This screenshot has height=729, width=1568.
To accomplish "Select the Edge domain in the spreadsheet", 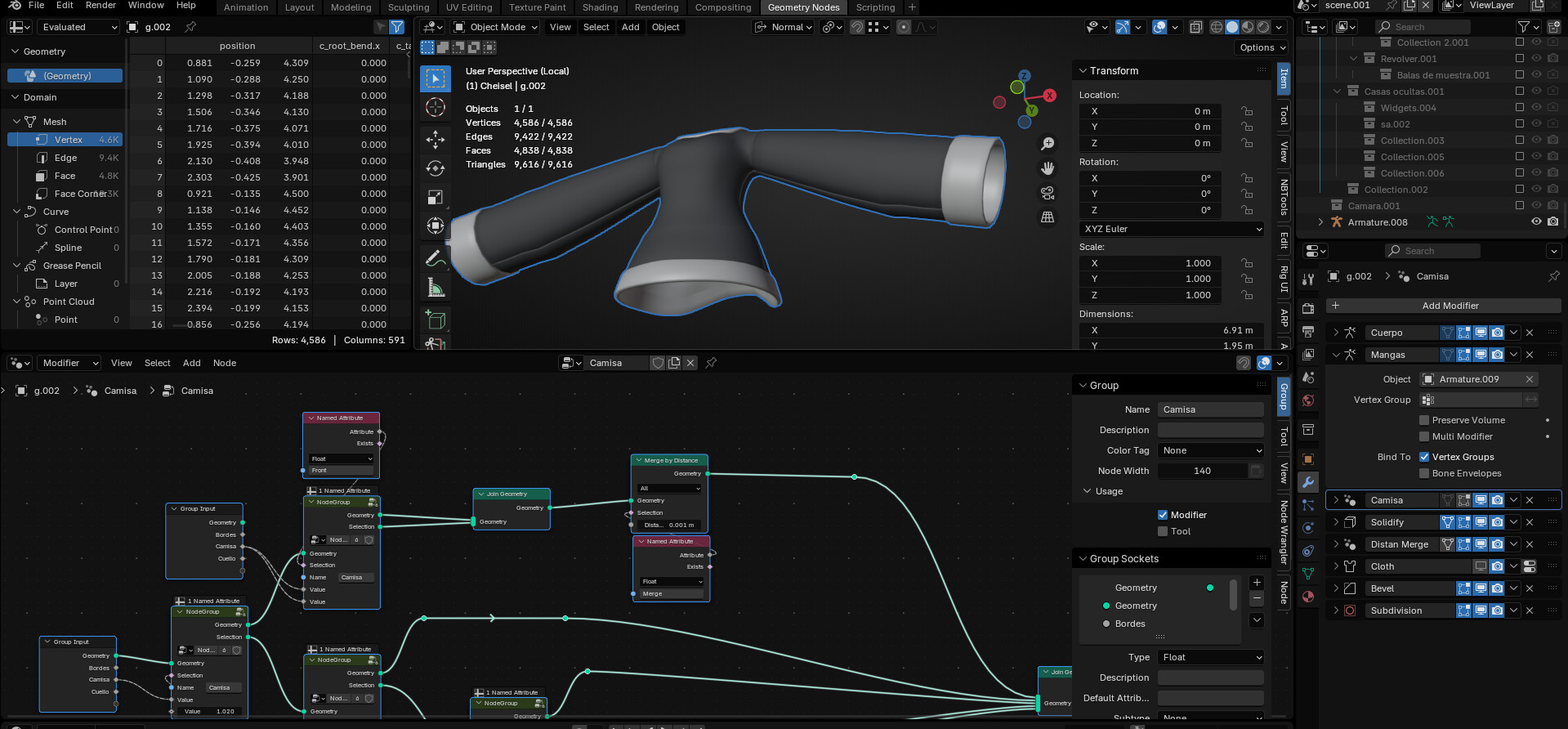I will 65,158.
